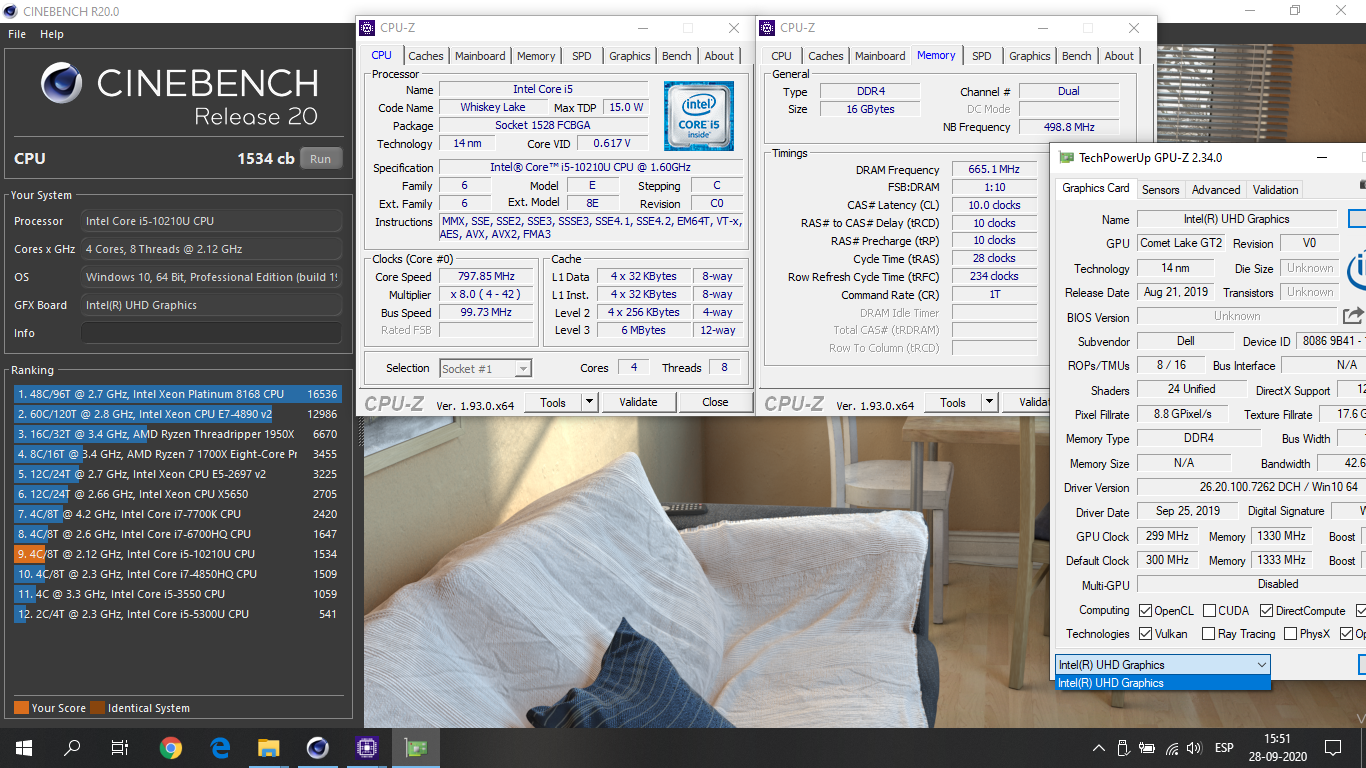
Task: Toggle the Vulkan checkbox in GPU-Z
Action: [x=1145, y=634]
